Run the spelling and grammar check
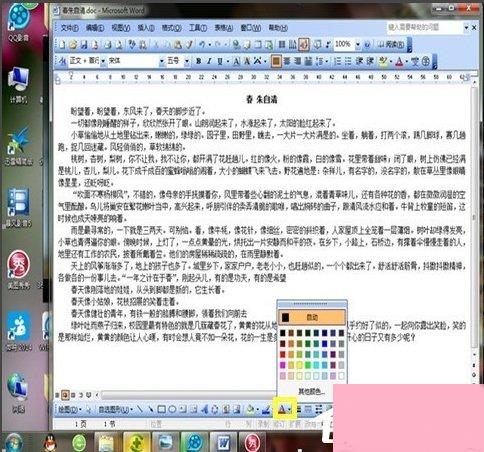 click(x=132, y=45)
